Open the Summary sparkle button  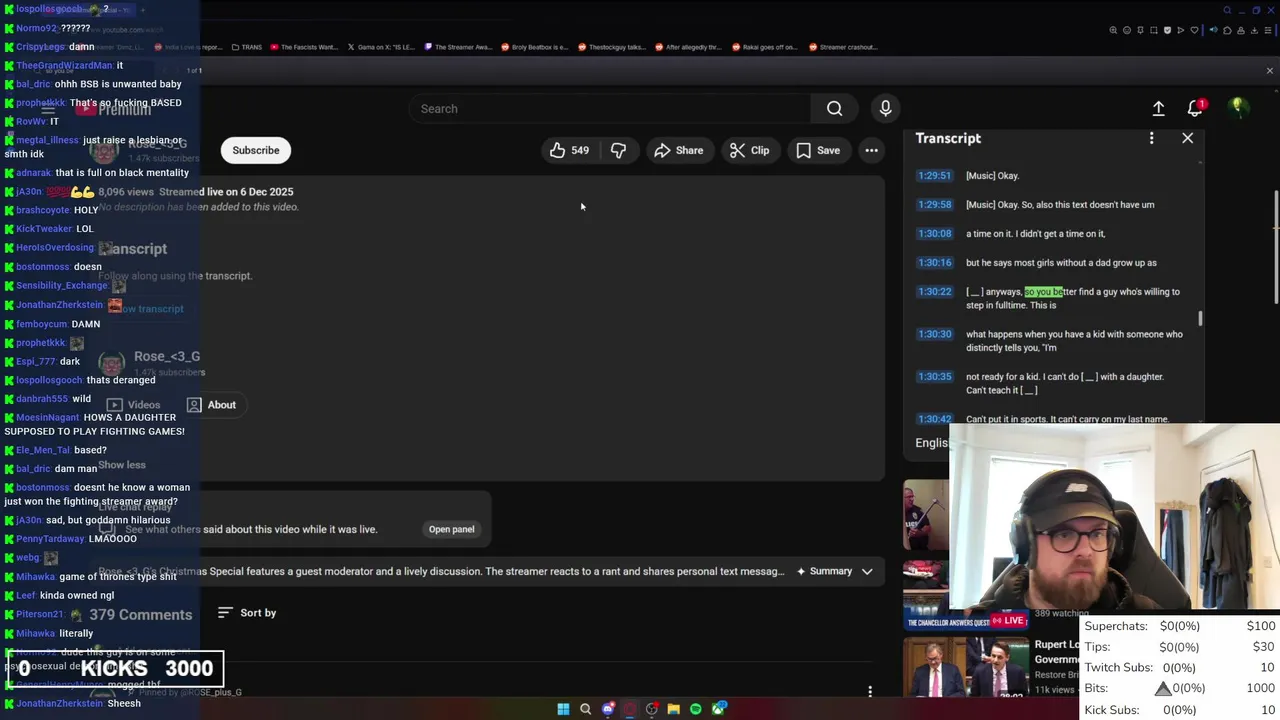[824, 571]
